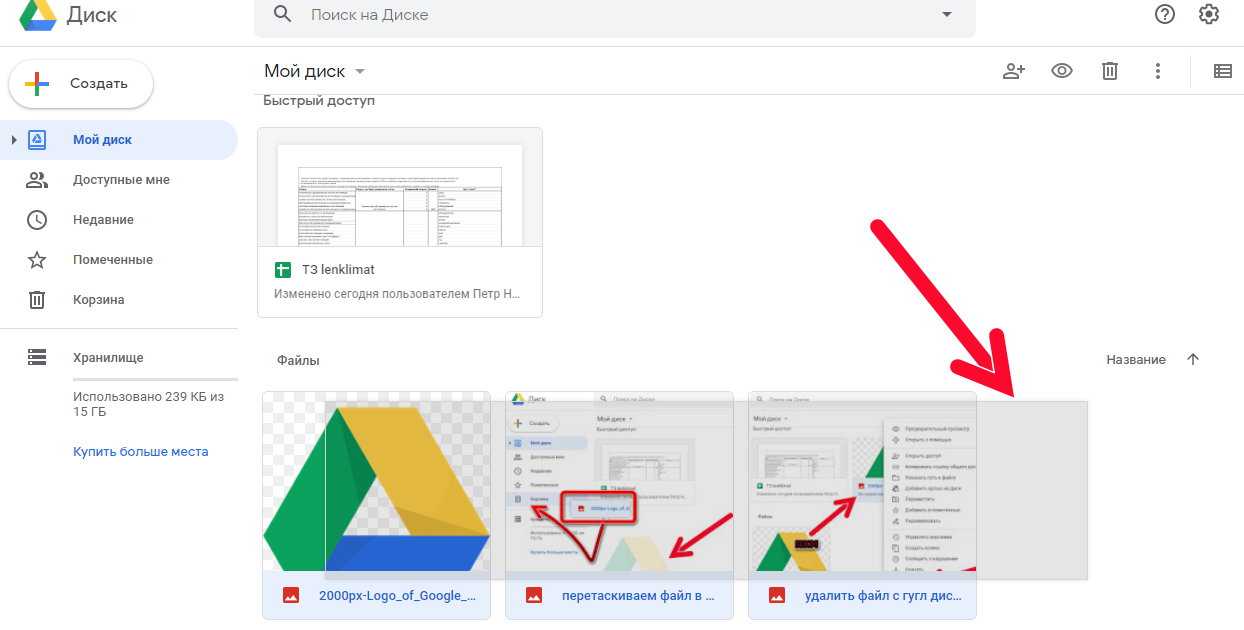Open search options dropdown arrow
Screen dimensions: 1244x630
[x=947, y=14]
